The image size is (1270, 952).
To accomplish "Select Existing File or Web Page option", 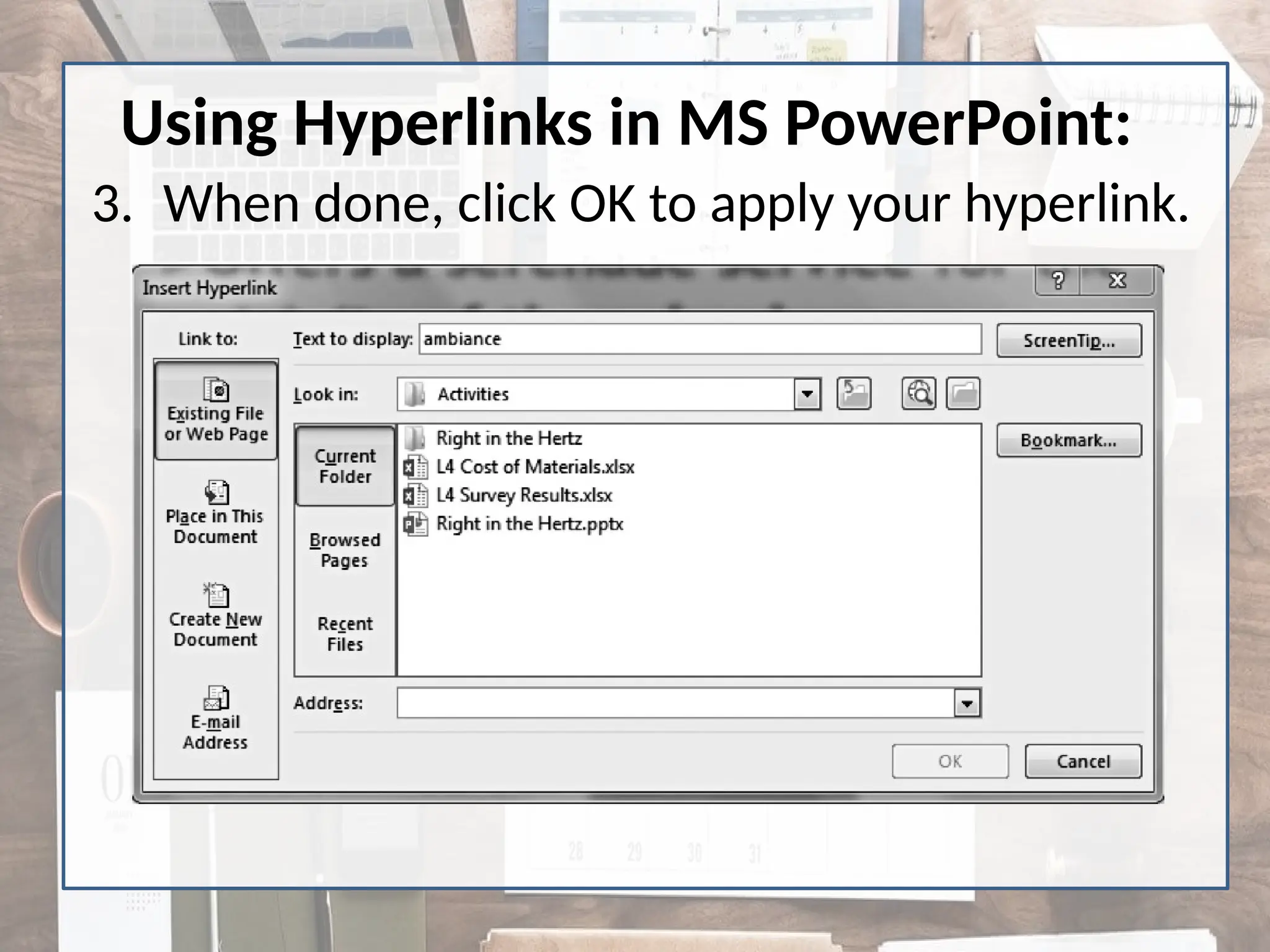I will pos(216,410).
